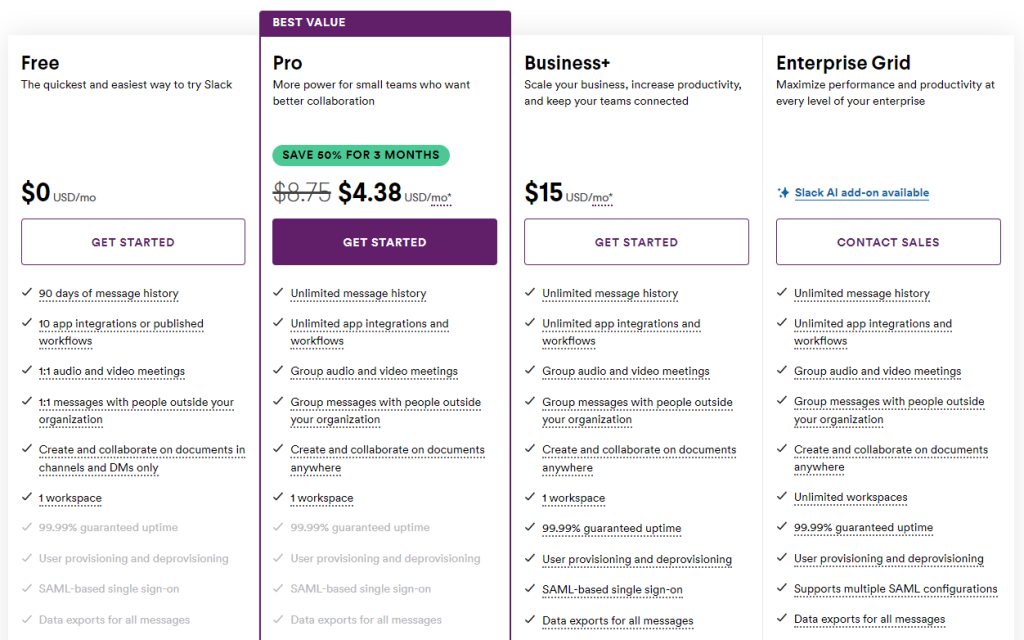
Task: Click the checkmark next to Unlimited workspaces
Action: 782,497
